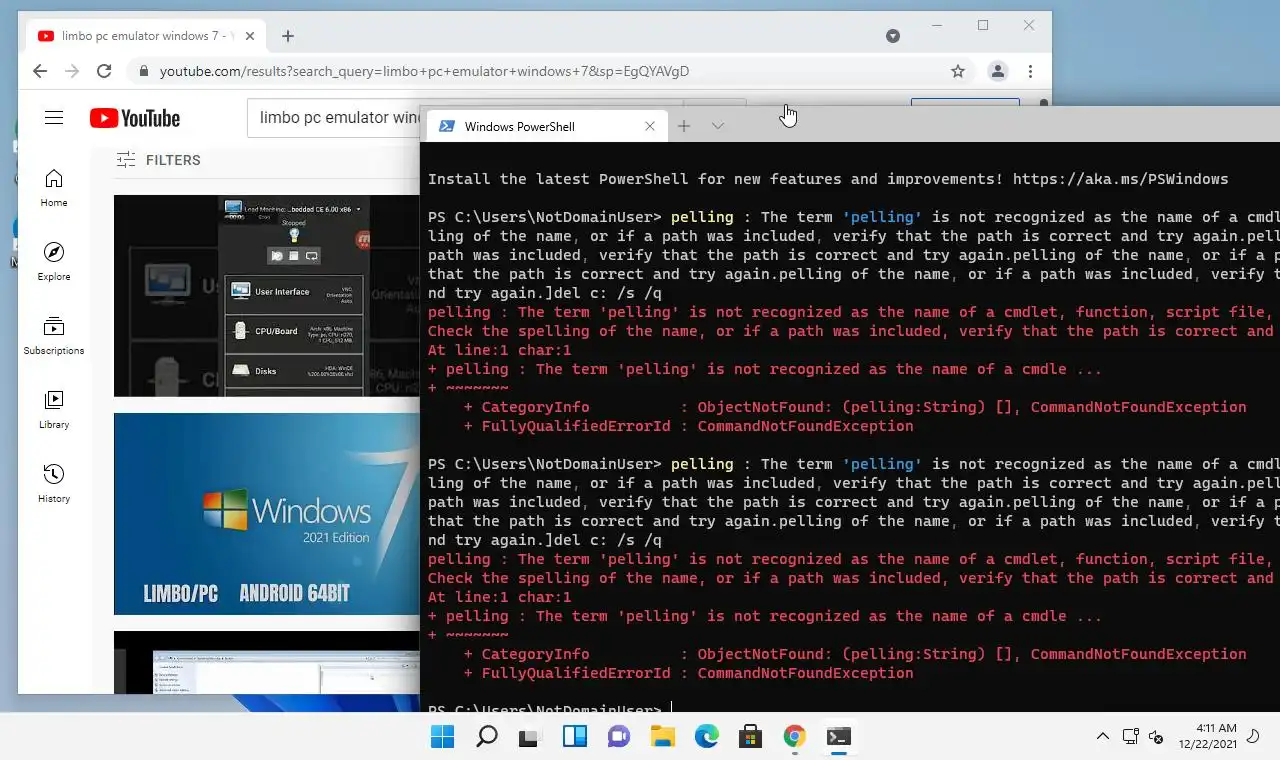This screenshot has height=760, width=1280.
Task: Open the Windows 7 2021 Edition thumbnail
Action: point(266,514)
